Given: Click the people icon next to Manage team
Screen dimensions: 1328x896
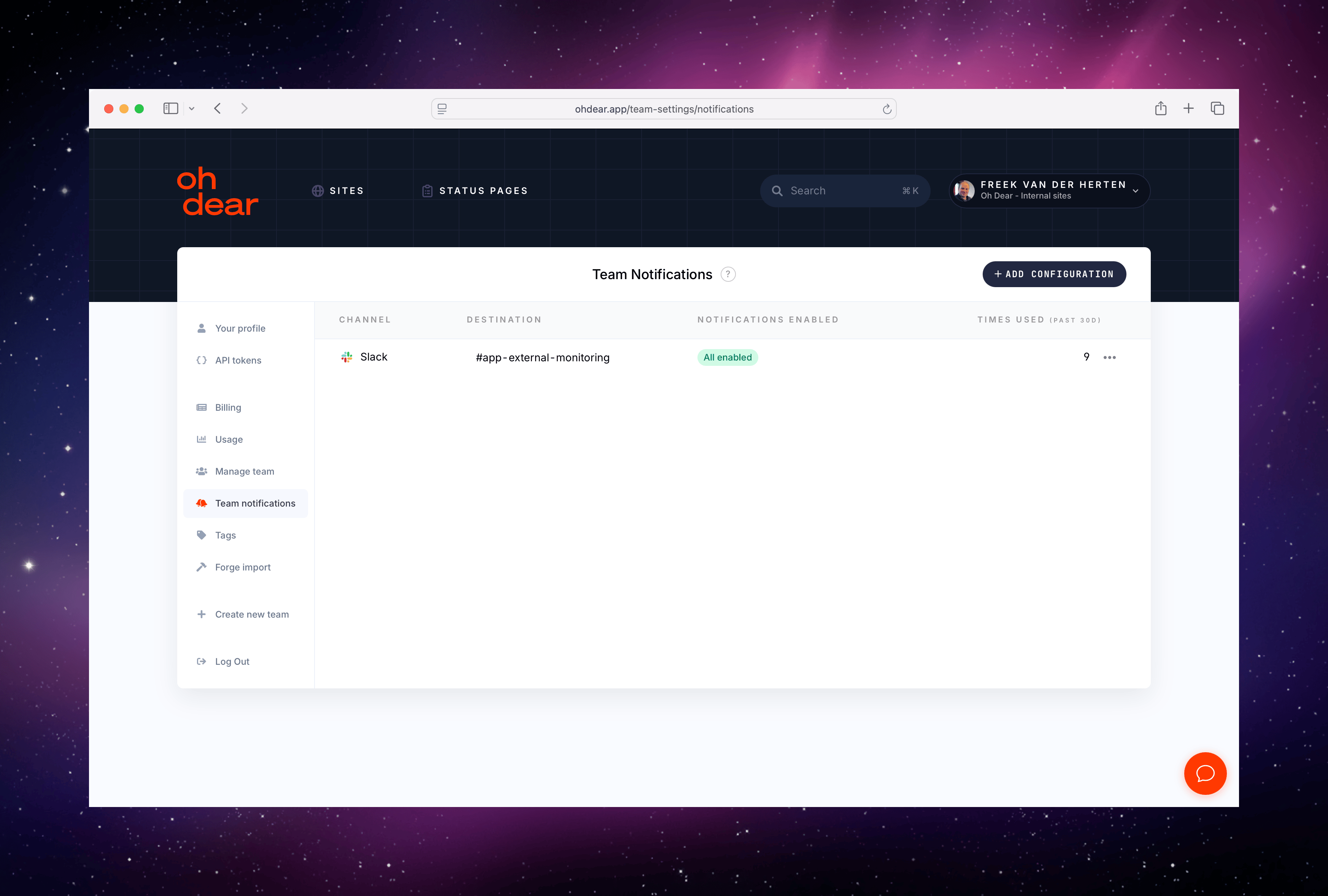Looking at the screenshot, I should (x=201, y=472).
